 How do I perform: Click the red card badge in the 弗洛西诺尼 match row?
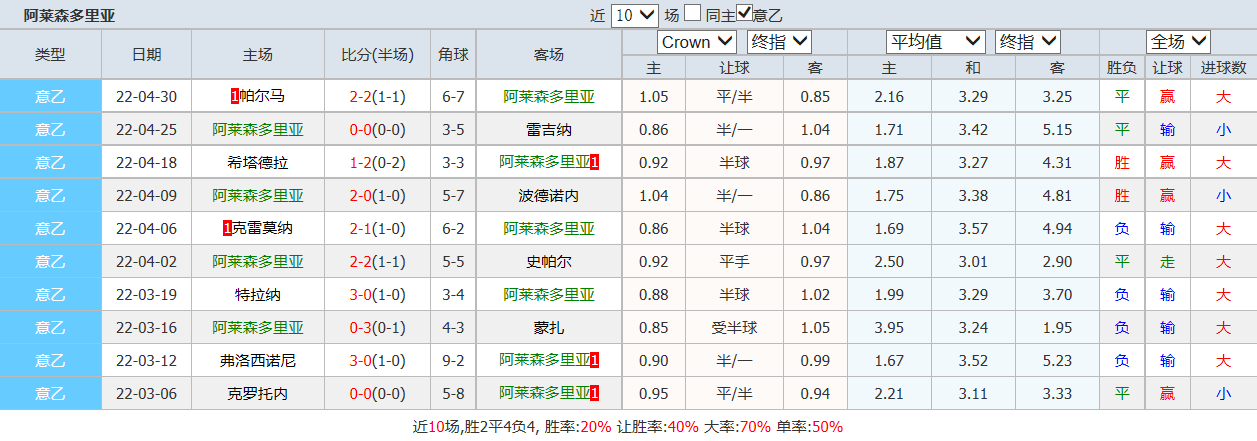(x=594, y=360)
